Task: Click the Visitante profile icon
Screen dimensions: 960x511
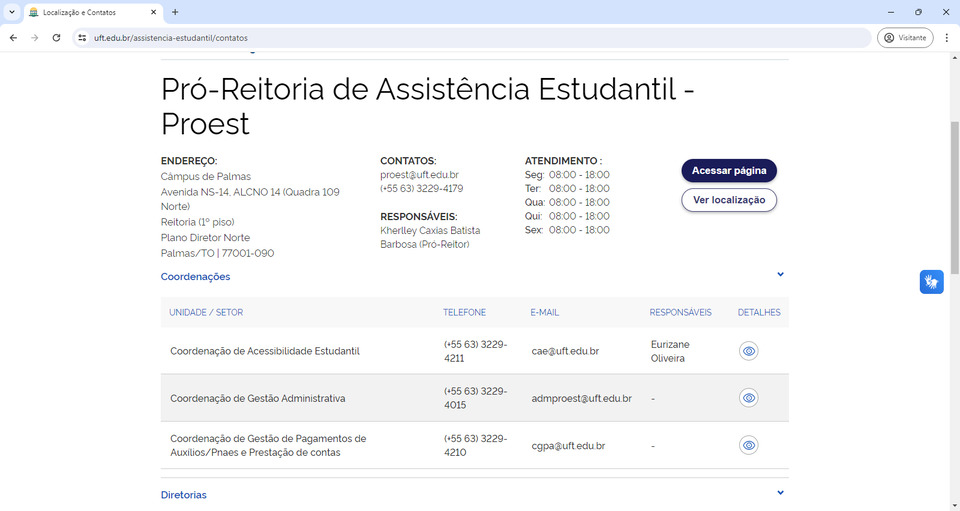Action: [x=905, y=38]
